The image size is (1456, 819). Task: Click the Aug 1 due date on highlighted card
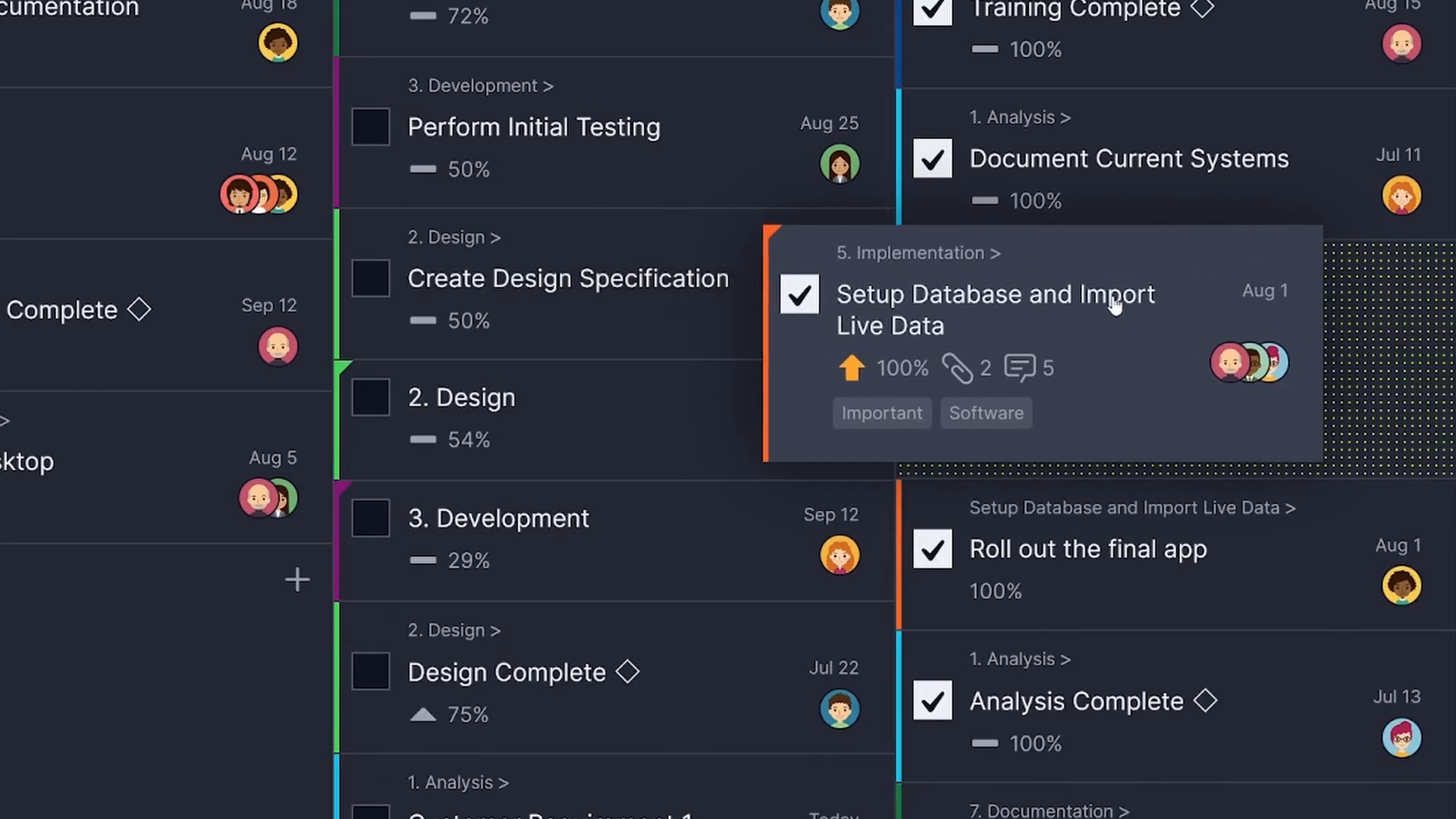pyautogui.click(x=1264, y=291)
